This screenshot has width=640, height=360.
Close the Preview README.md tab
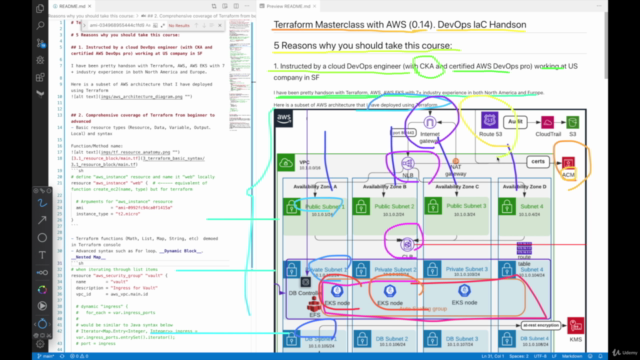click(x=315, y=6)
